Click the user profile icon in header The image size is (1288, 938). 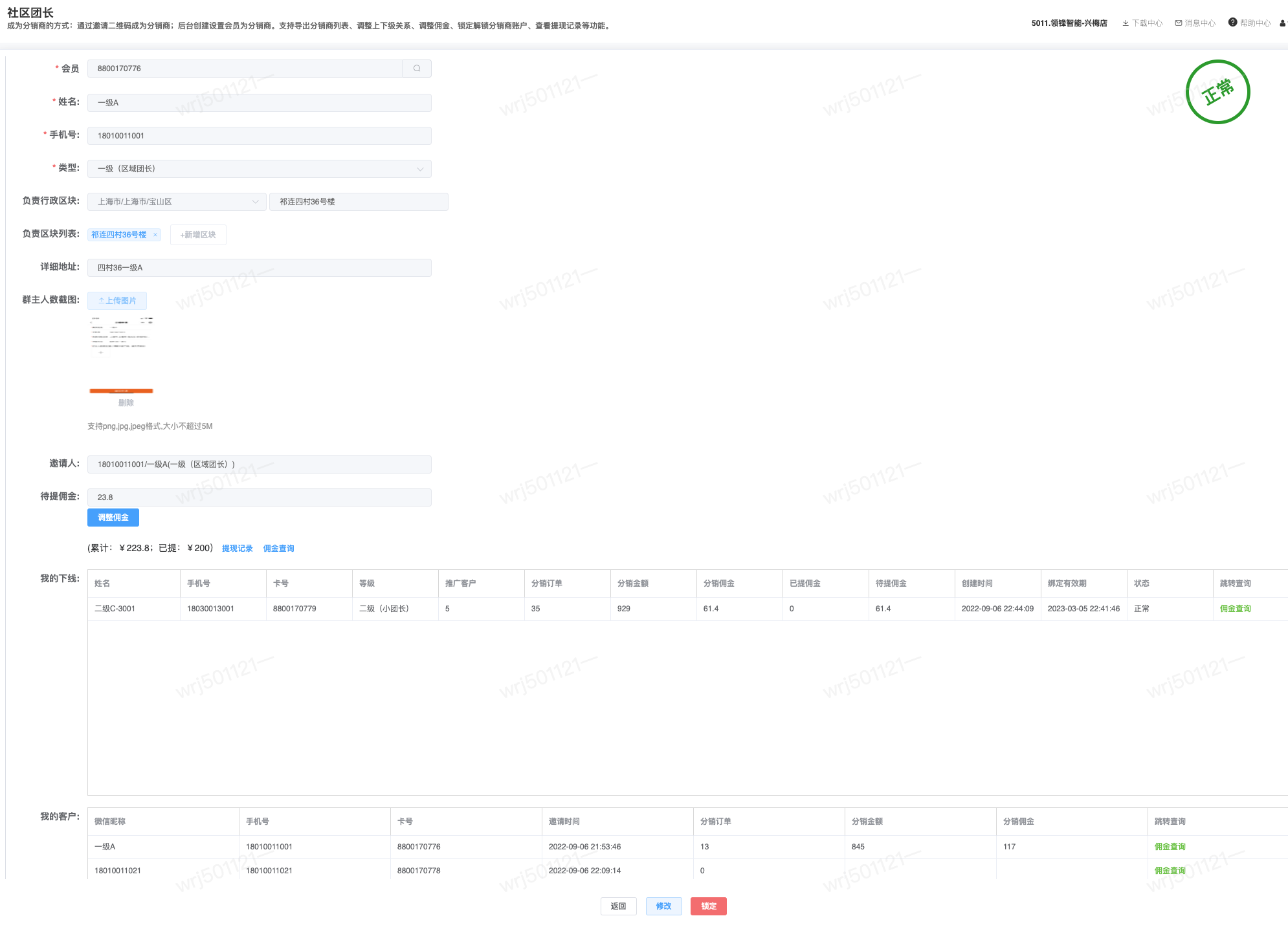[x=1282, y=23]
